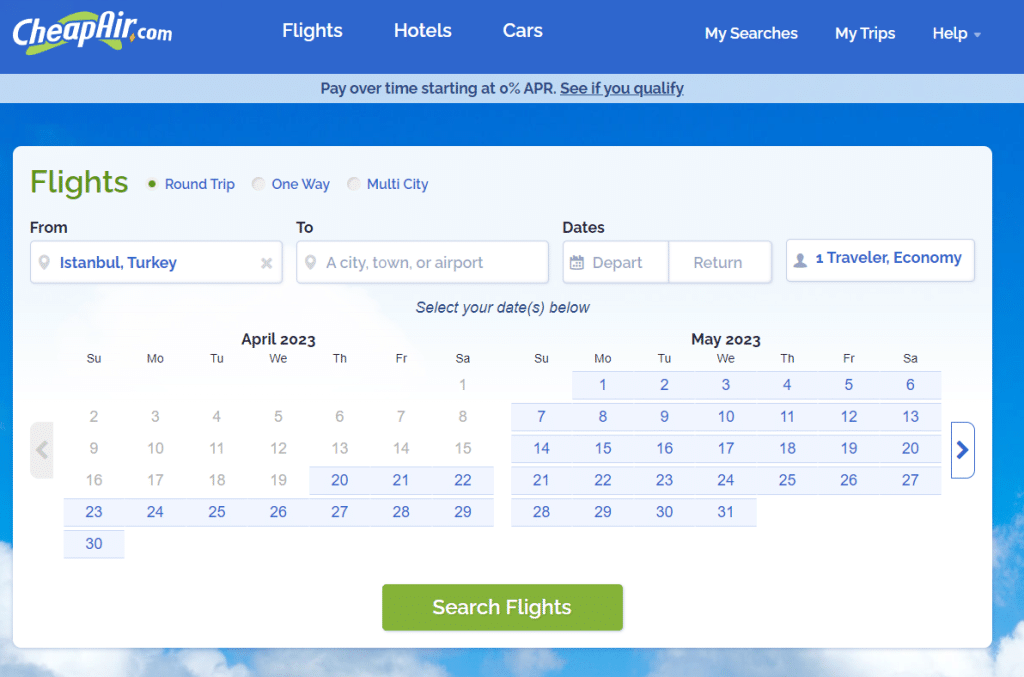
Task: Select May 13 in the calendar
Action: [x=910, y=417]
